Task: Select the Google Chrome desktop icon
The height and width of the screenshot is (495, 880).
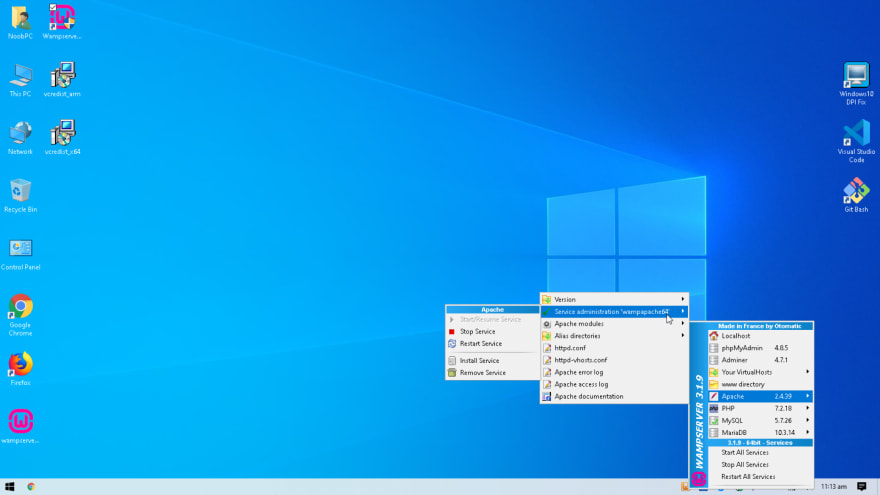Action: coord(20,315)
